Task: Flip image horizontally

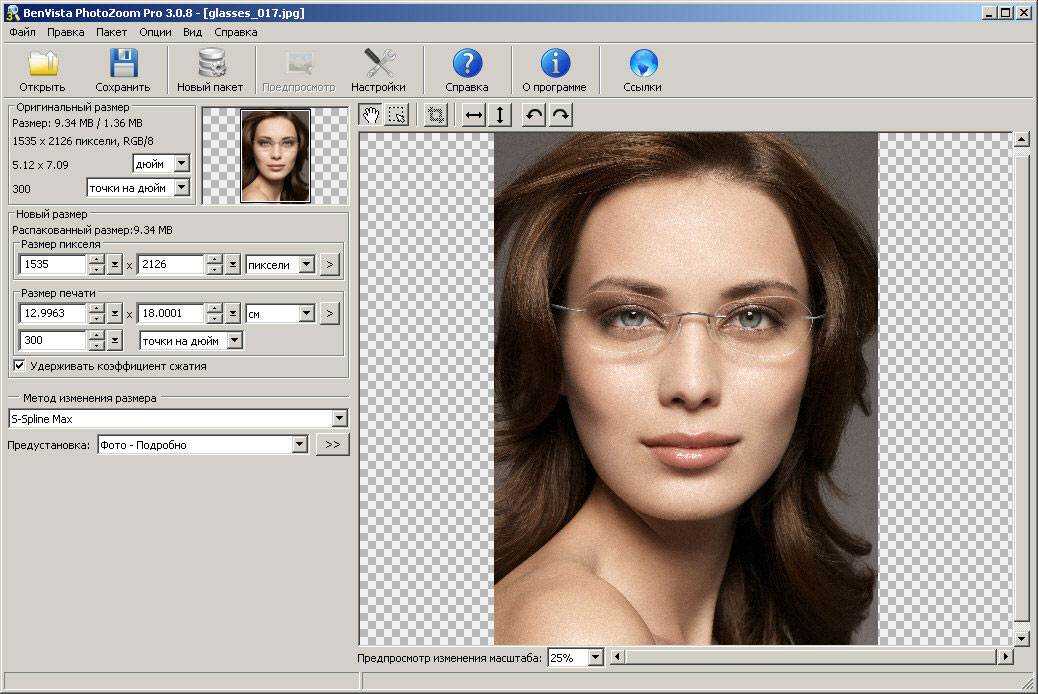Action: click(x=473, y=115)
